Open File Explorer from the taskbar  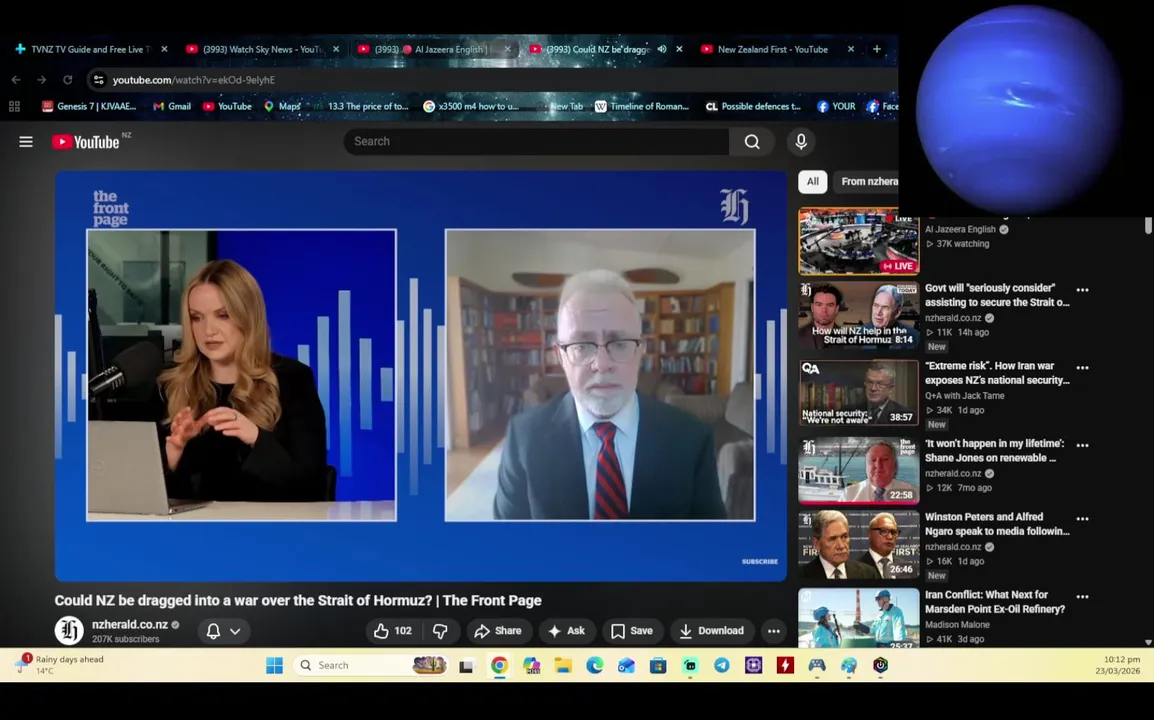[563, 666]
